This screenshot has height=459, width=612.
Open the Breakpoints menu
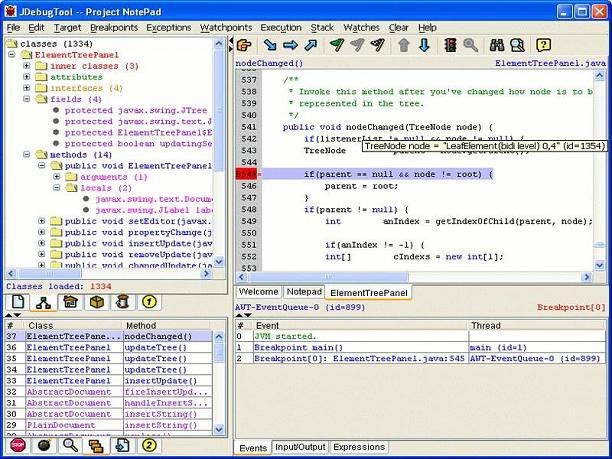coord(113,27)
